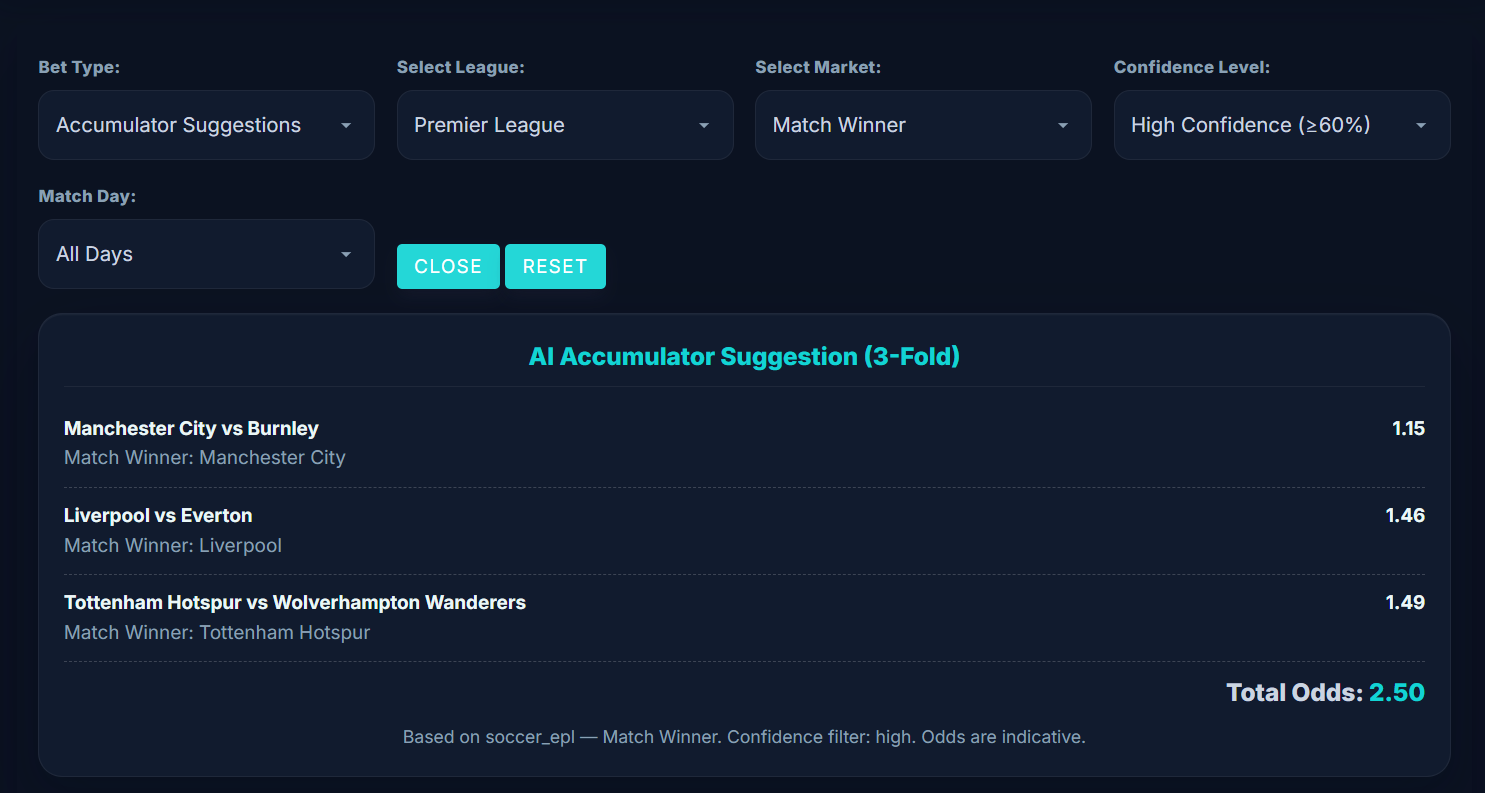Open the Select League dropdown
The height and width of the screenshot is (793, 1485).
564,124
